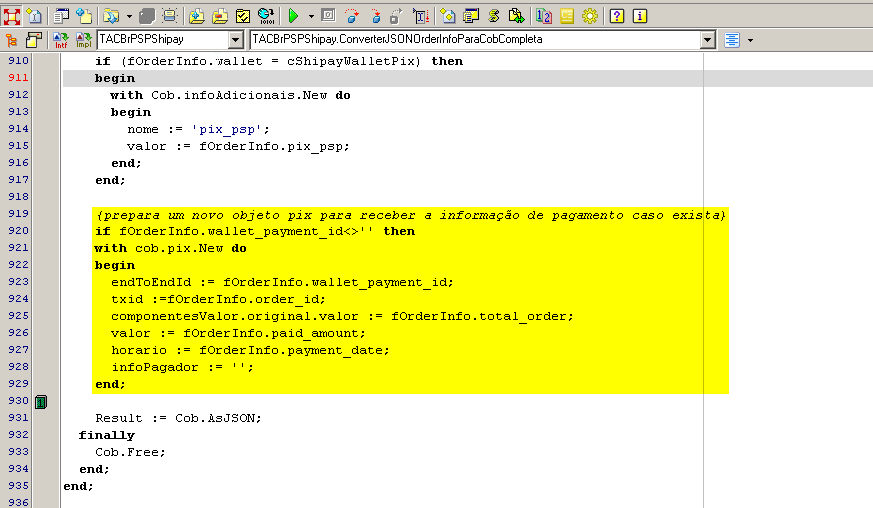Click the open folder toolbar icon

[x=111, y=16]
